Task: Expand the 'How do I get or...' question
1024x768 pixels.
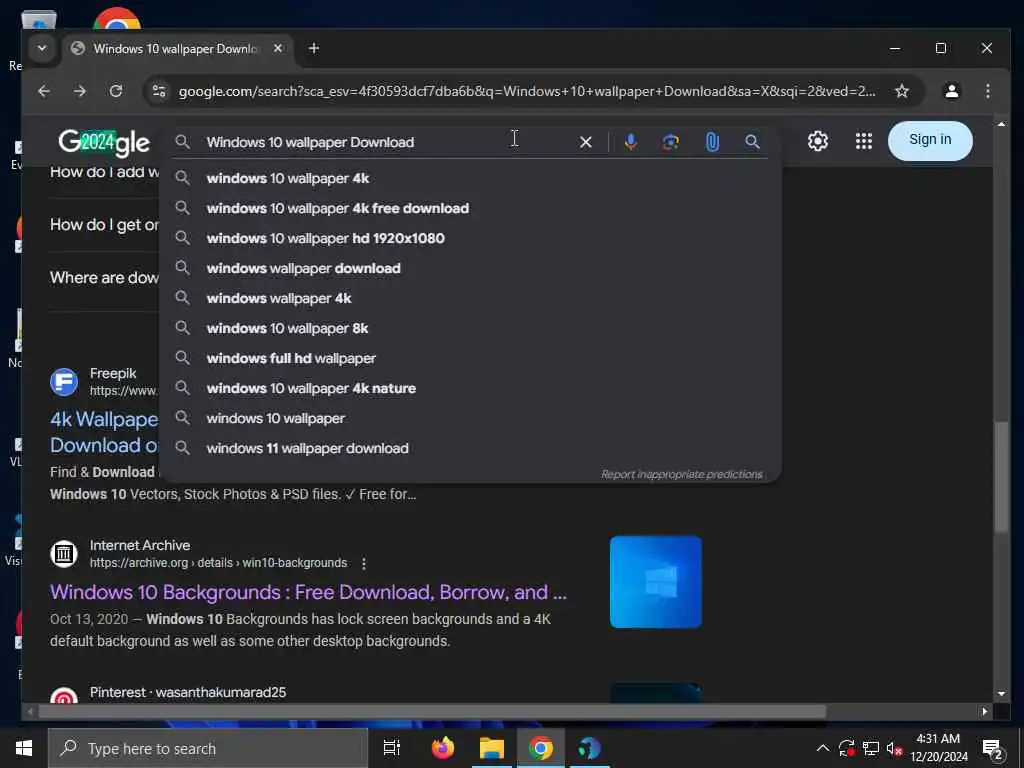Action: coord(104,225)
